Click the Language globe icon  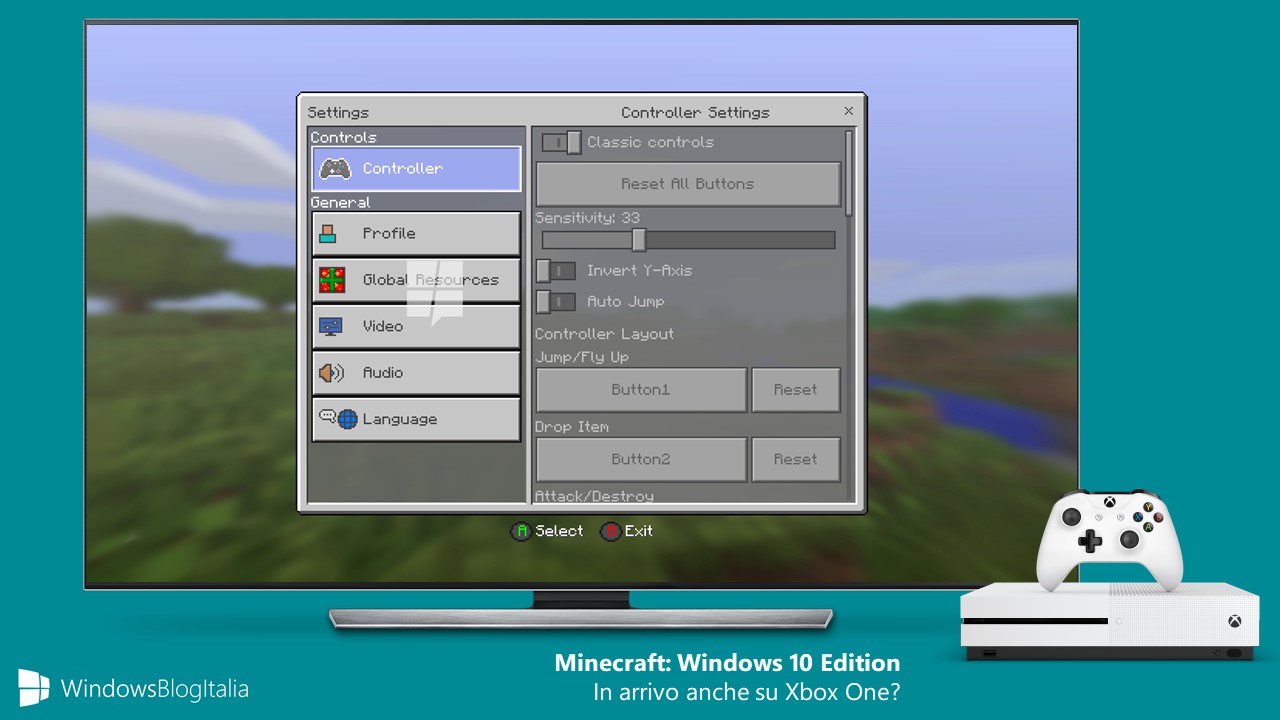pos(347,419)
